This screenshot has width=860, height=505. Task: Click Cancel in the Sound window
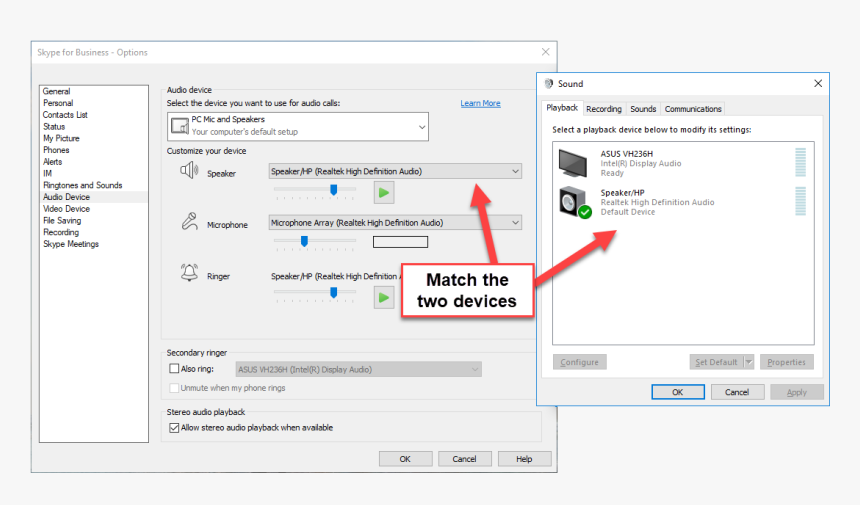point(737,392)
